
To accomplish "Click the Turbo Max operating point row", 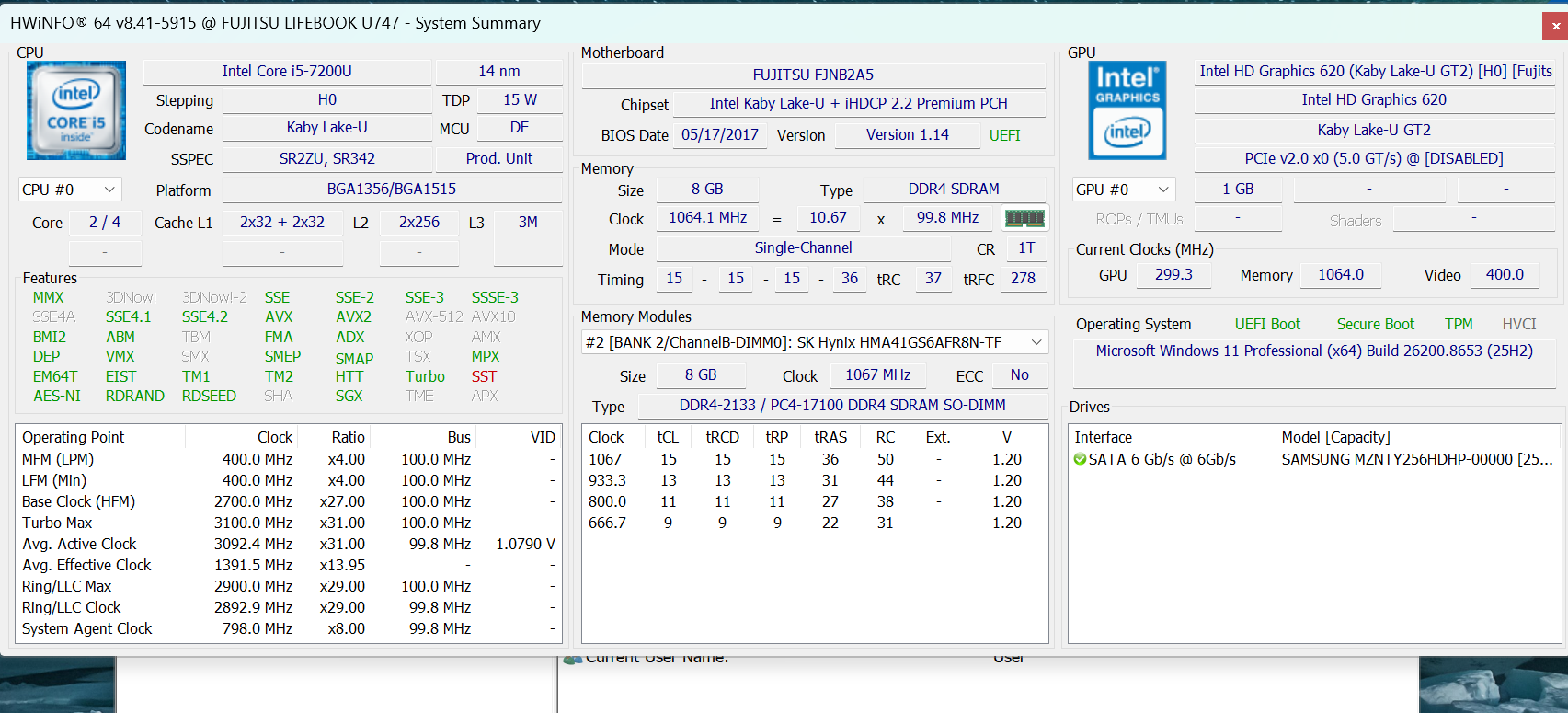I will pyautogui.click(x=289, y=523).
